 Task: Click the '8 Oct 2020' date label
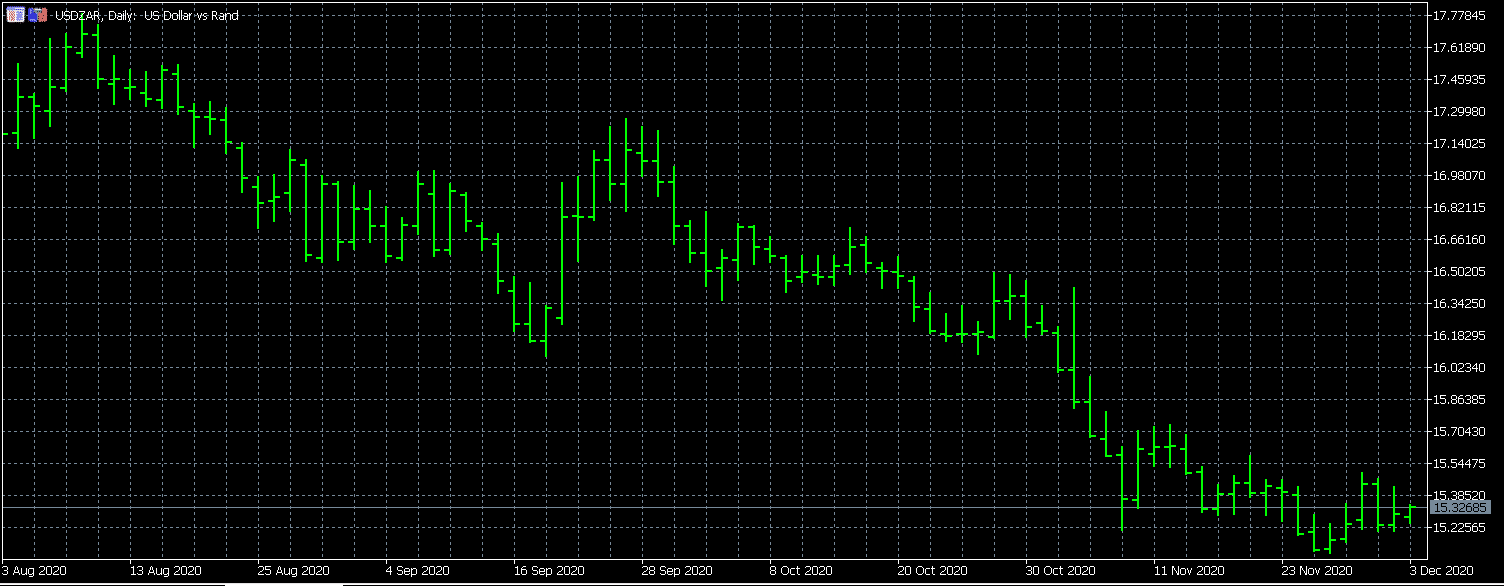click(x=803, y=571)
